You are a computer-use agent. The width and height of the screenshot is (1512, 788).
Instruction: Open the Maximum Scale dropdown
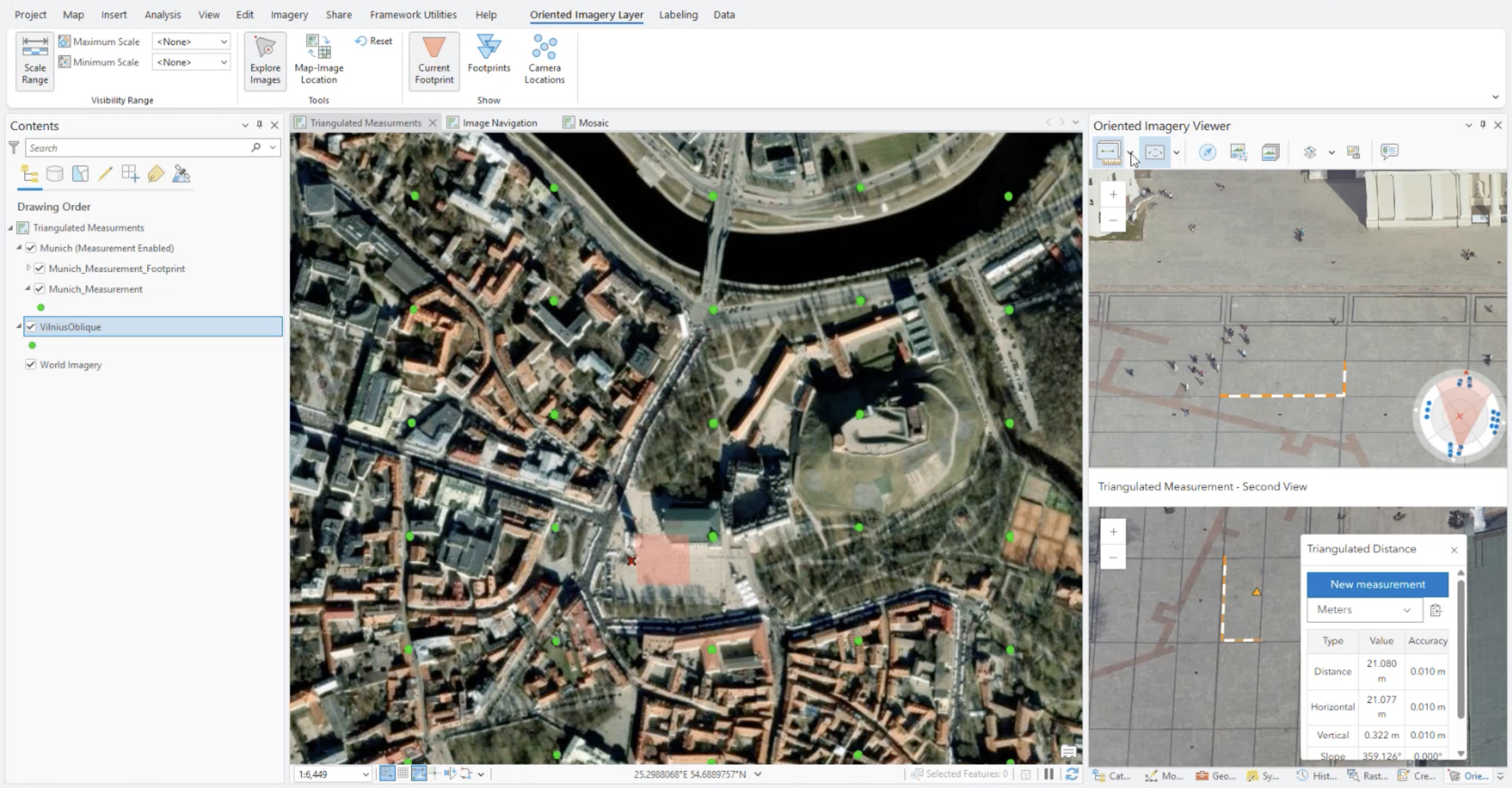(x=190, y=42)
